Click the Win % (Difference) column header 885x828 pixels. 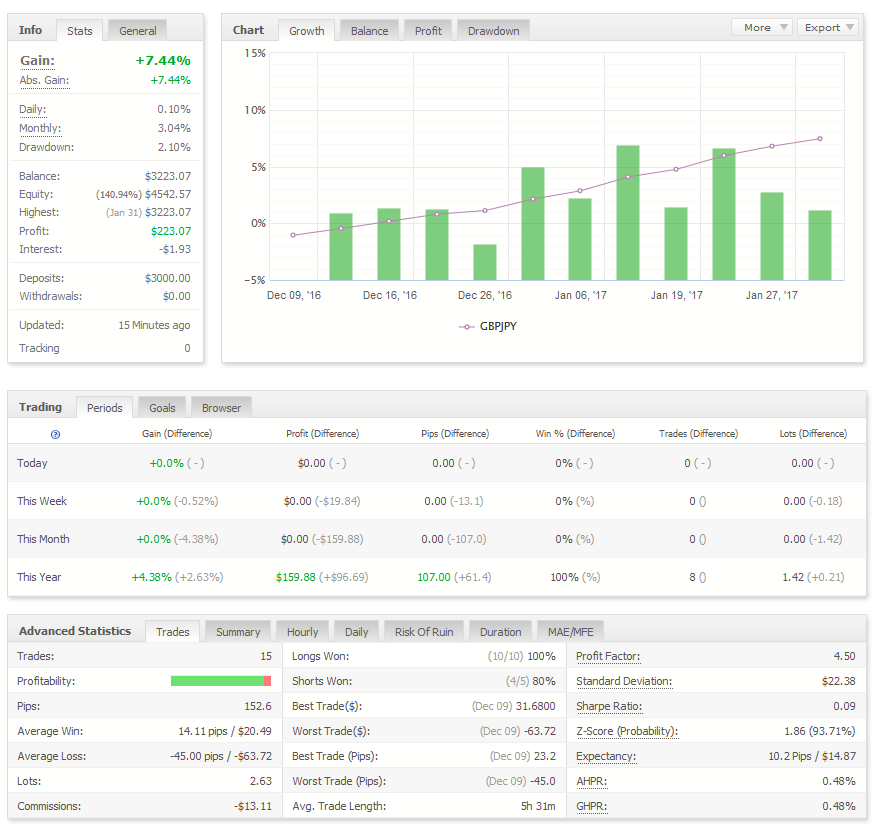(575, 433)
